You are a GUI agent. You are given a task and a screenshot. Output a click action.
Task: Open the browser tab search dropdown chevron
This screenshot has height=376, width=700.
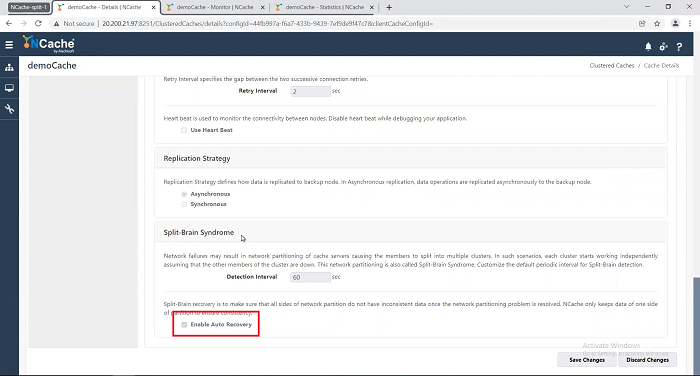[x=626, y=7]
